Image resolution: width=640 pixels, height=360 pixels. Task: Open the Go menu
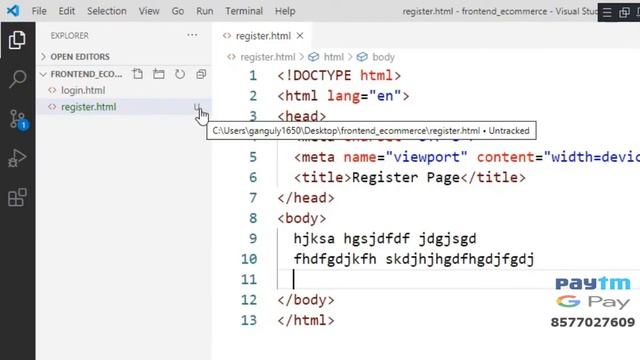(178, 11)
